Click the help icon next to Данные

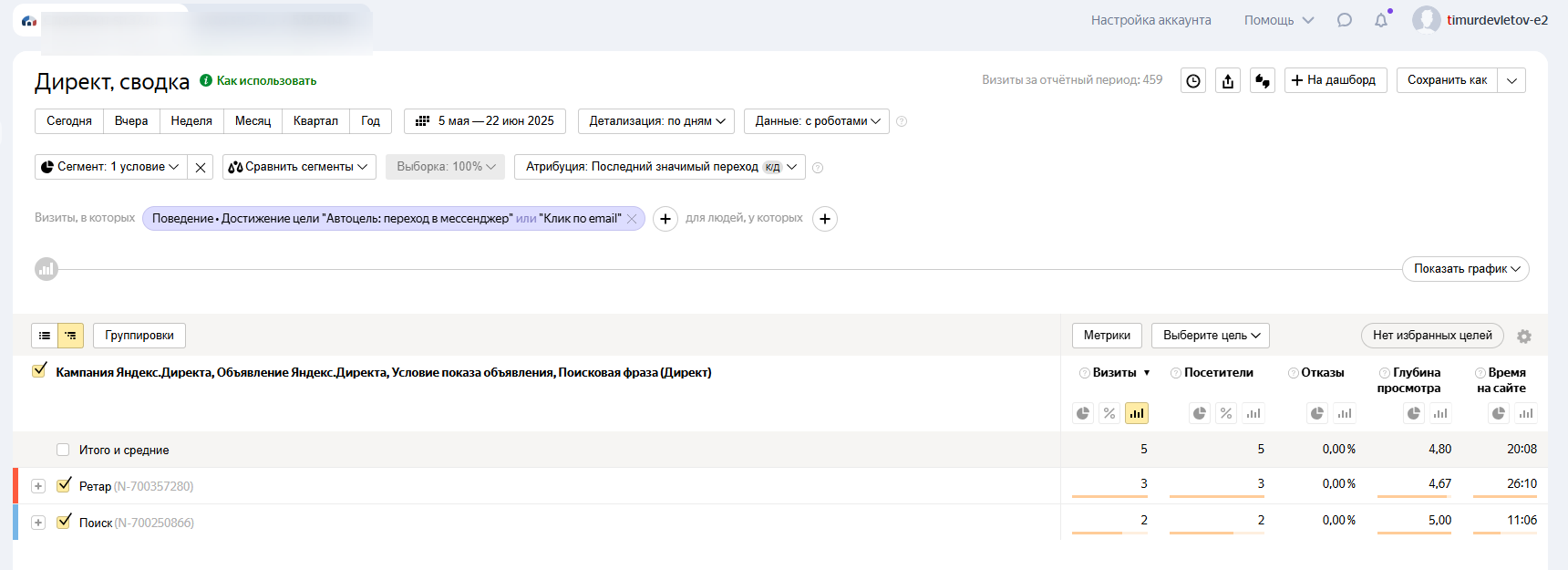click(x=902, y=121)
